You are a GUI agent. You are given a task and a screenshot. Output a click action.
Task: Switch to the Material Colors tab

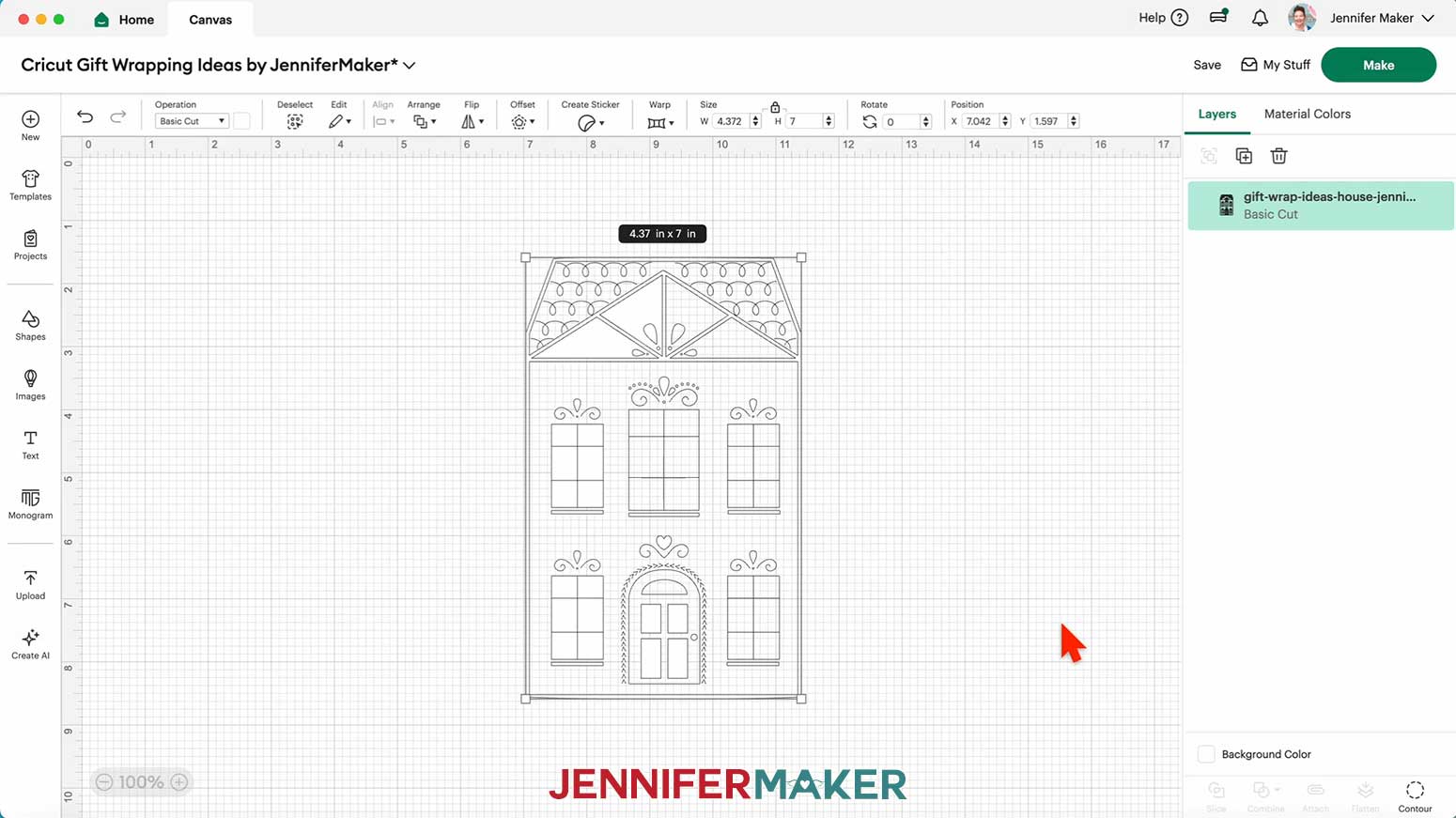pos(1307,114)
